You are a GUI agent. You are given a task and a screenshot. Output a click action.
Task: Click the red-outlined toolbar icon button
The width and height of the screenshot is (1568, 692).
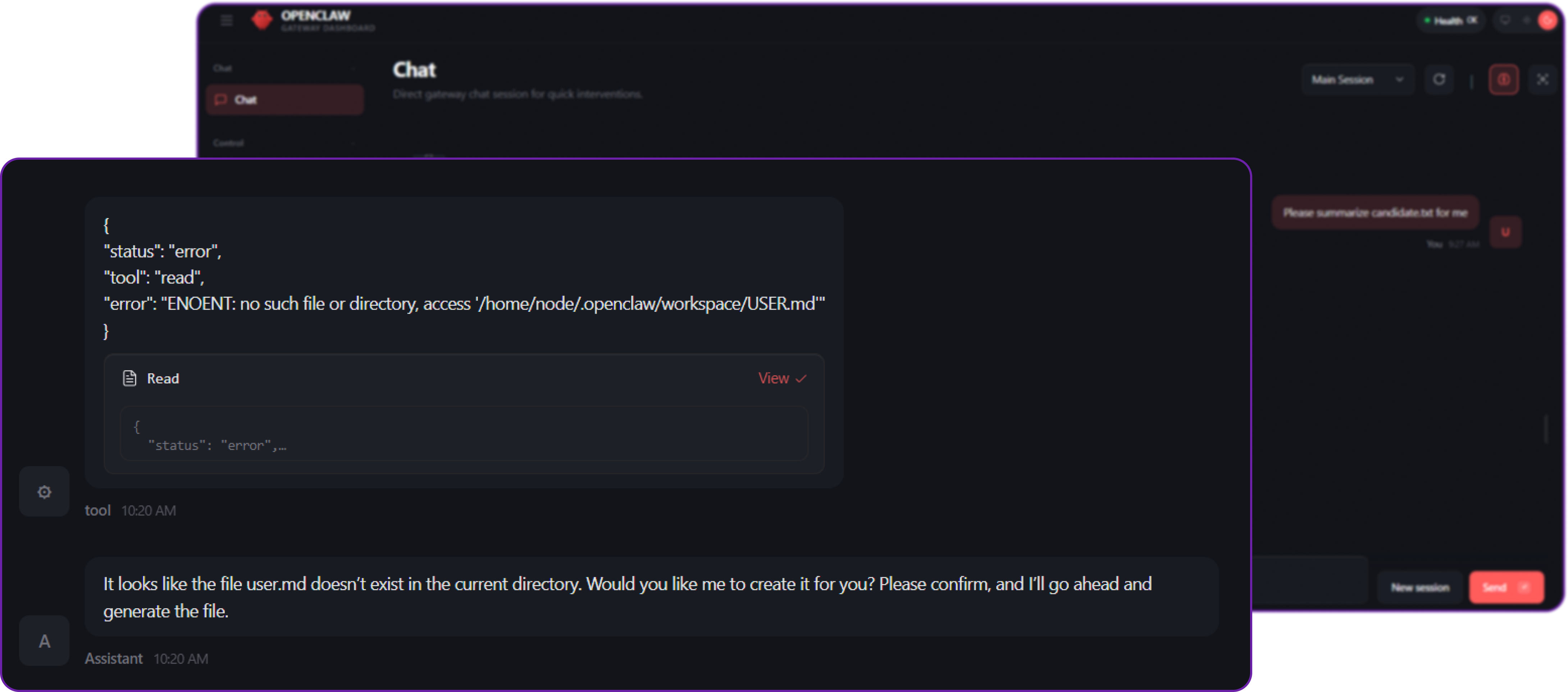coord(1504,80)
